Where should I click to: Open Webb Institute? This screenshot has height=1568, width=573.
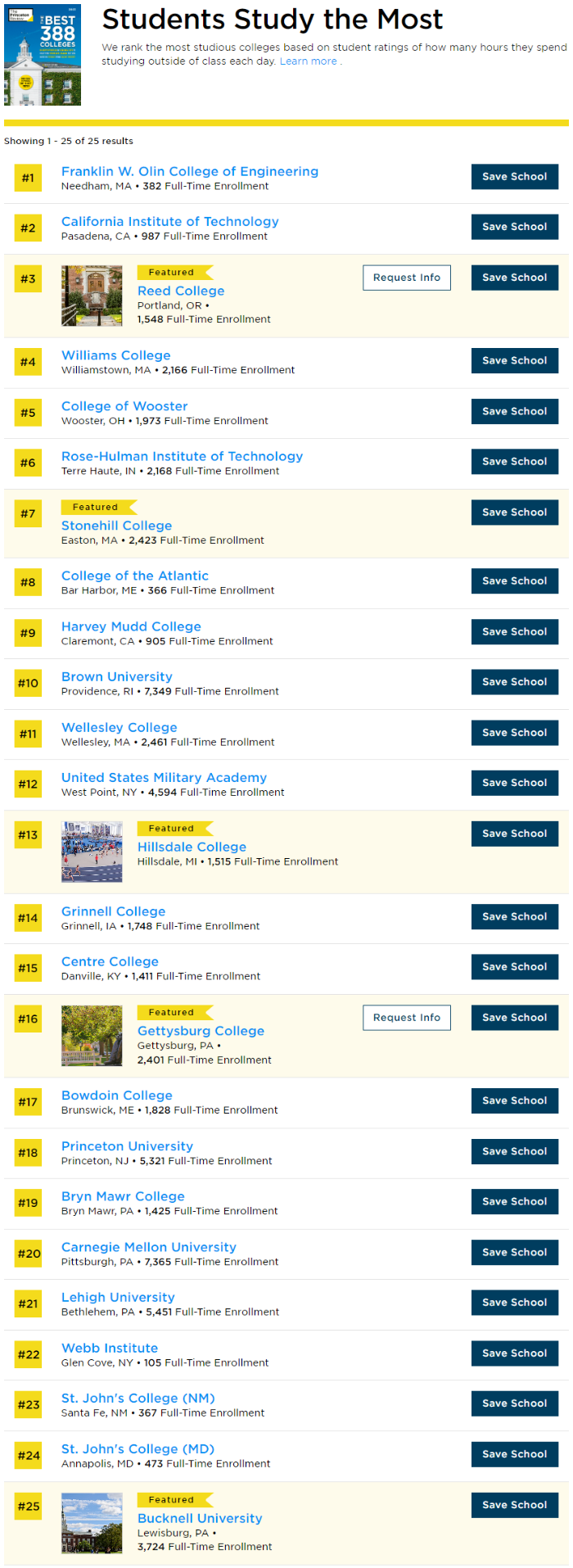coord(110,1349)
